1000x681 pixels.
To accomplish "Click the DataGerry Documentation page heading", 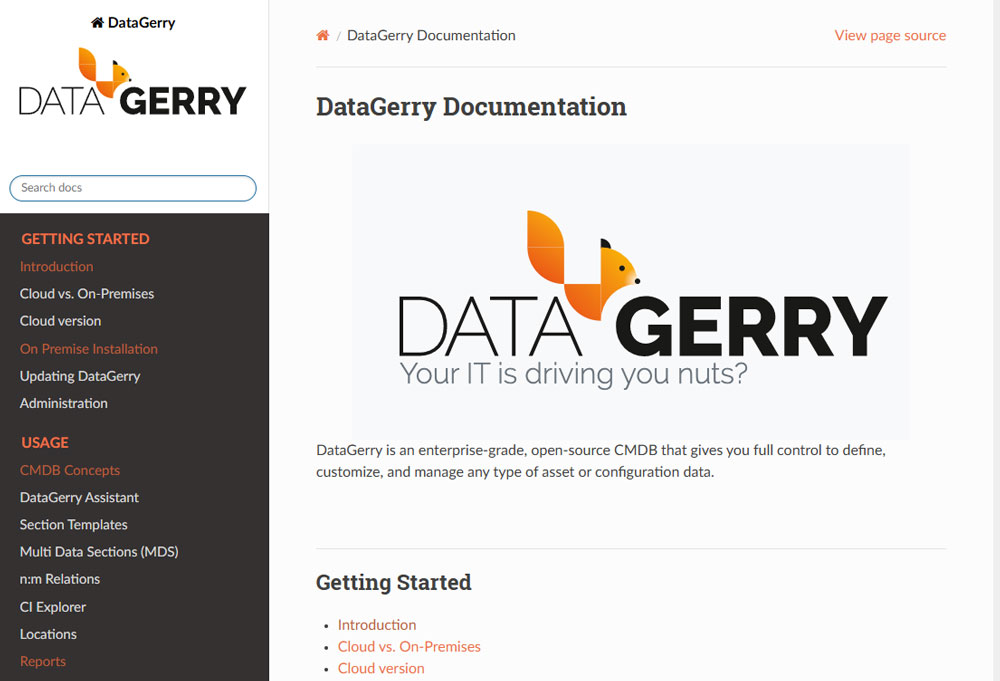I will point(471,107).
